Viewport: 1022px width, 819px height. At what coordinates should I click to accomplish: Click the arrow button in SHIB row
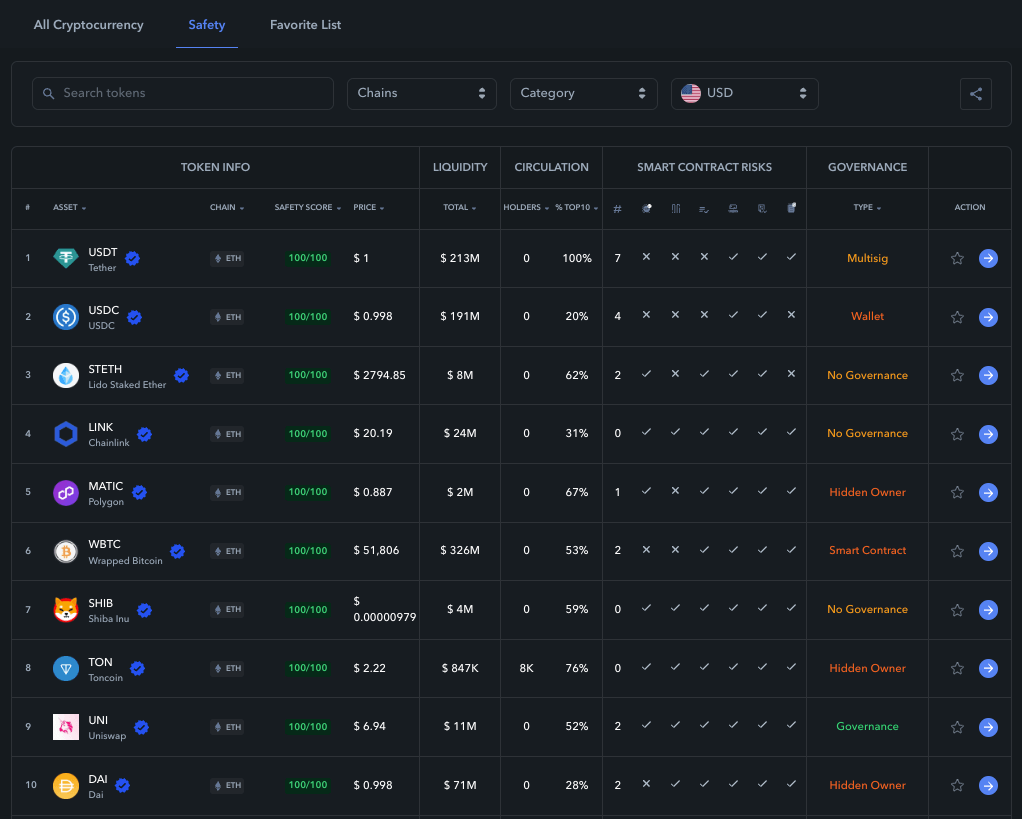point(988,610)
